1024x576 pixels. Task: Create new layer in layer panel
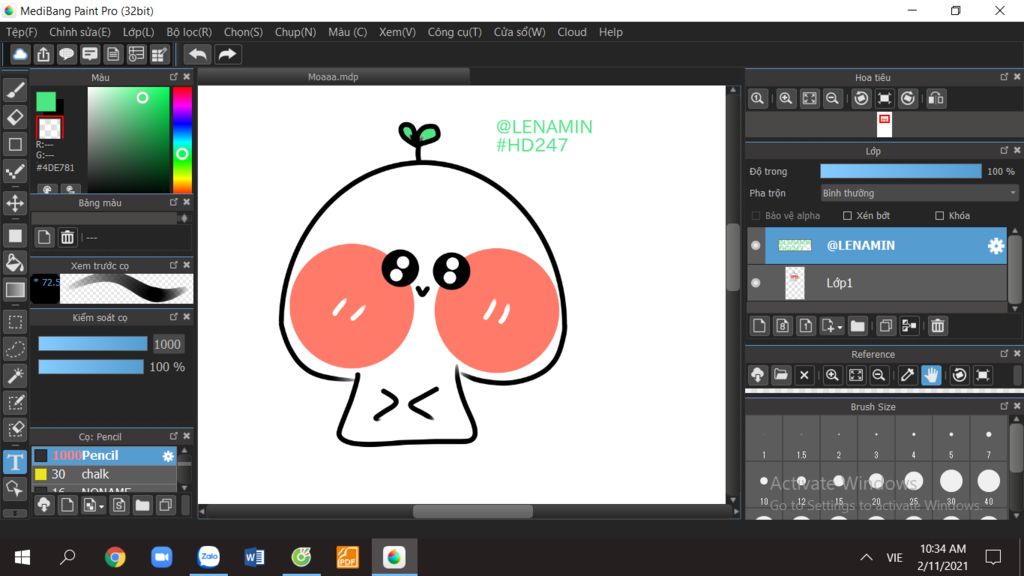759,325
